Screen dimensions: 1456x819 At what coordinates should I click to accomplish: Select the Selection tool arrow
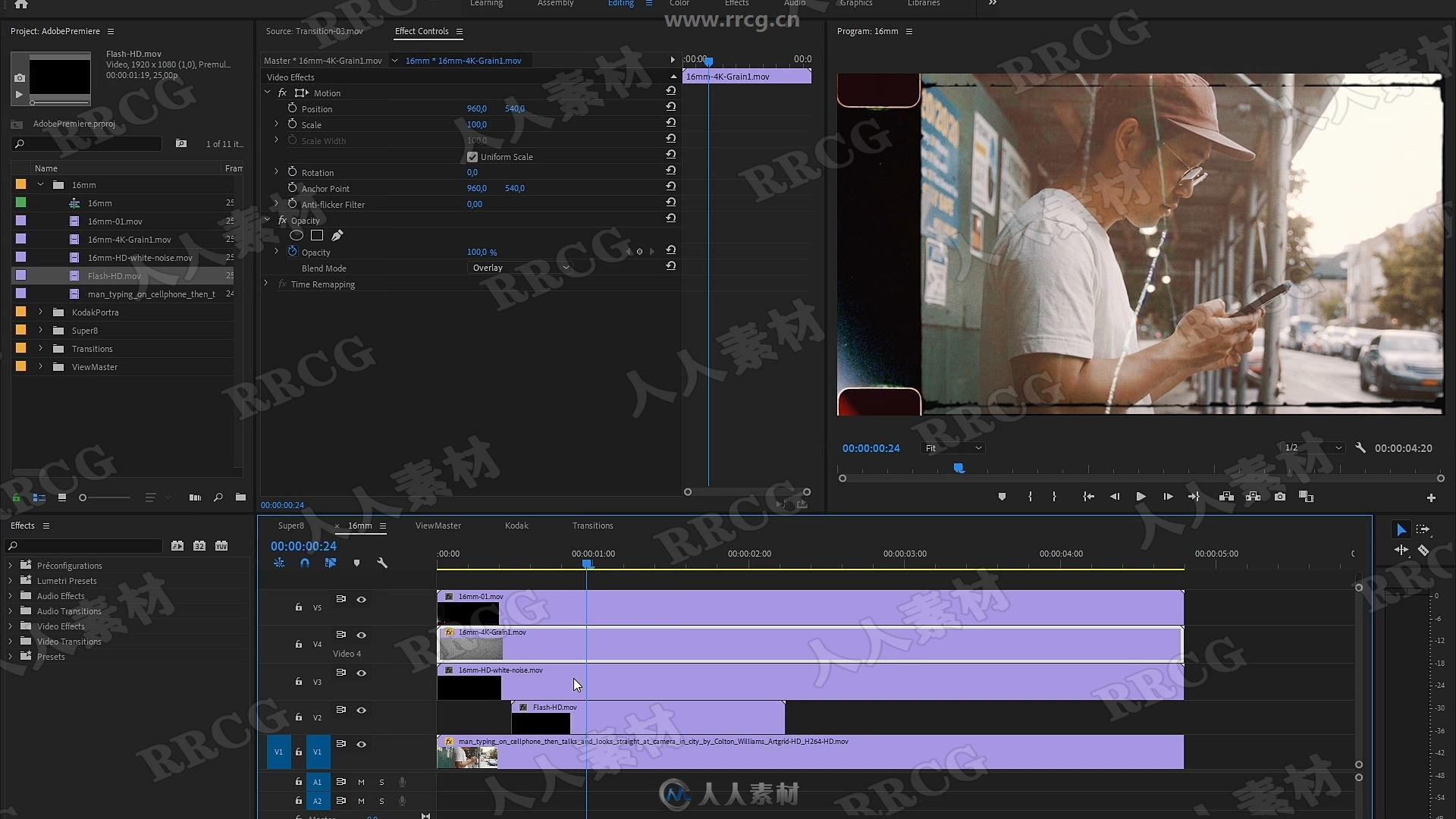pyautogui.click(x=1401, y=530)
